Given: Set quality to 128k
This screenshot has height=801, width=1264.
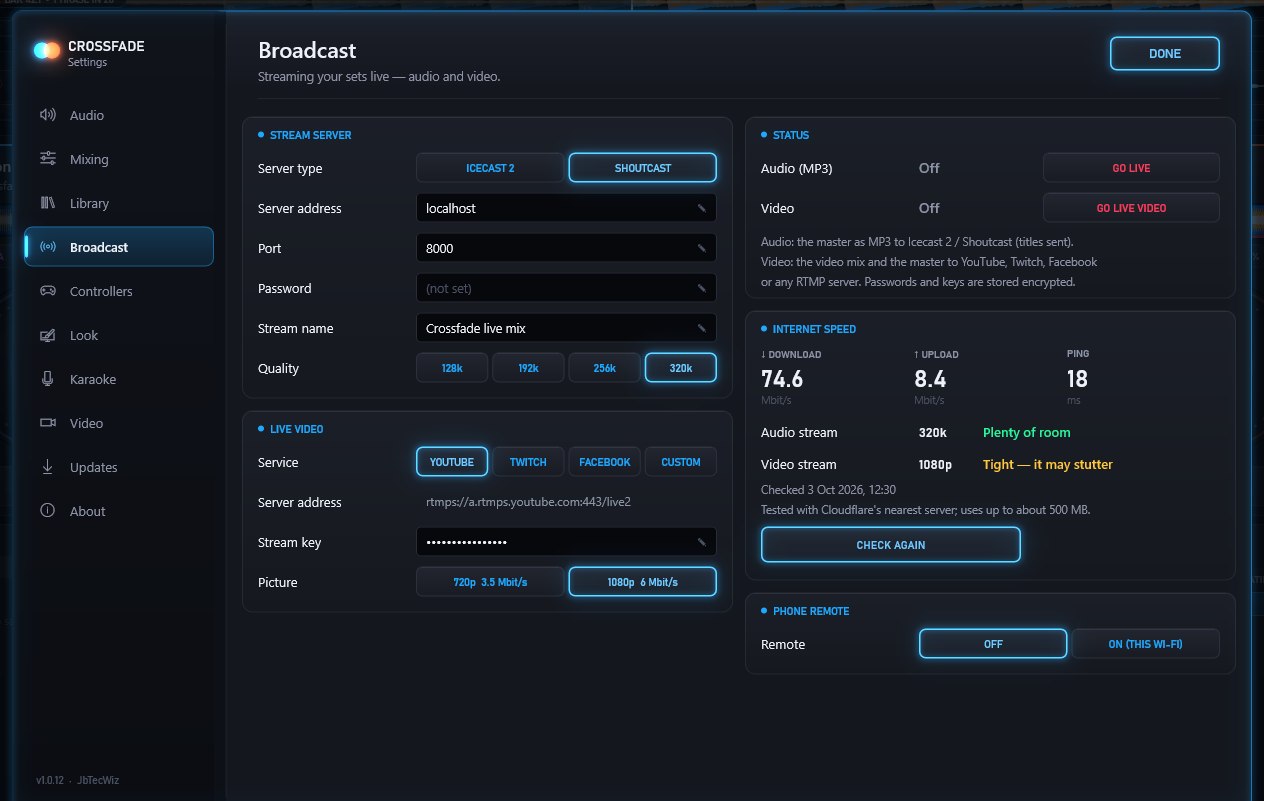Looking at the screenshot, I should 452,368.
